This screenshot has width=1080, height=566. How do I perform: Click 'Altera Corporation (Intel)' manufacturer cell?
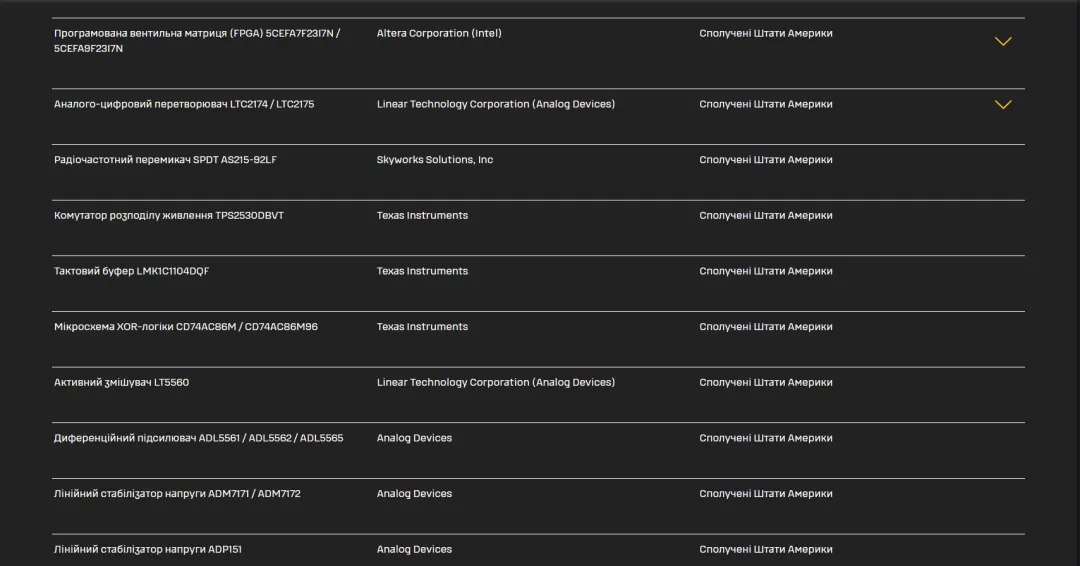tap(439, 33)
